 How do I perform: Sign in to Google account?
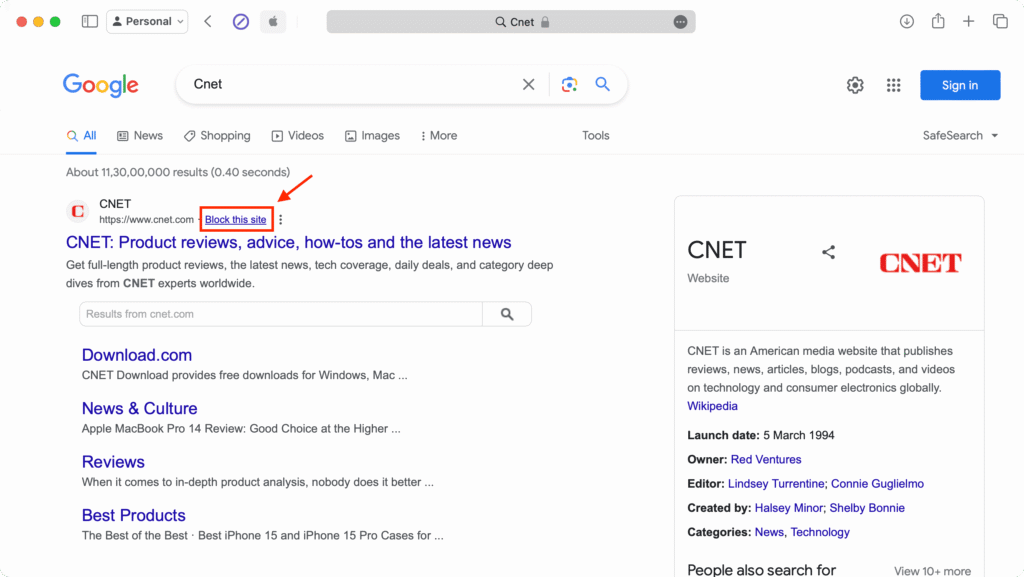tap(960, 85)
